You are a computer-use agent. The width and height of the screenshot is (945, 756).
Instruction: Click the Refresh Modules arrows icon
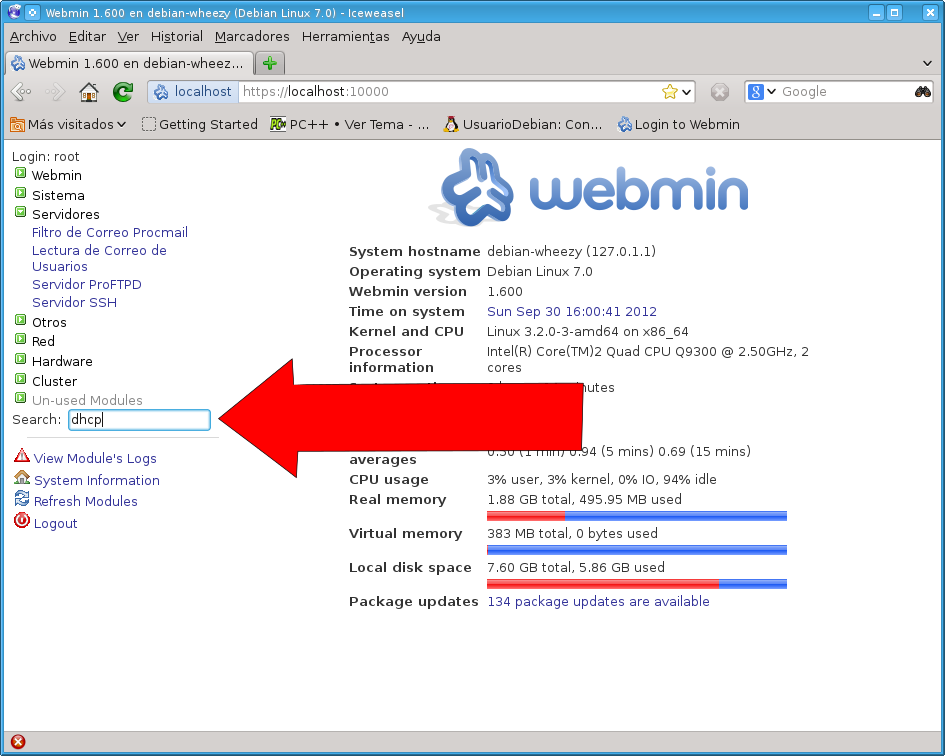22,499
